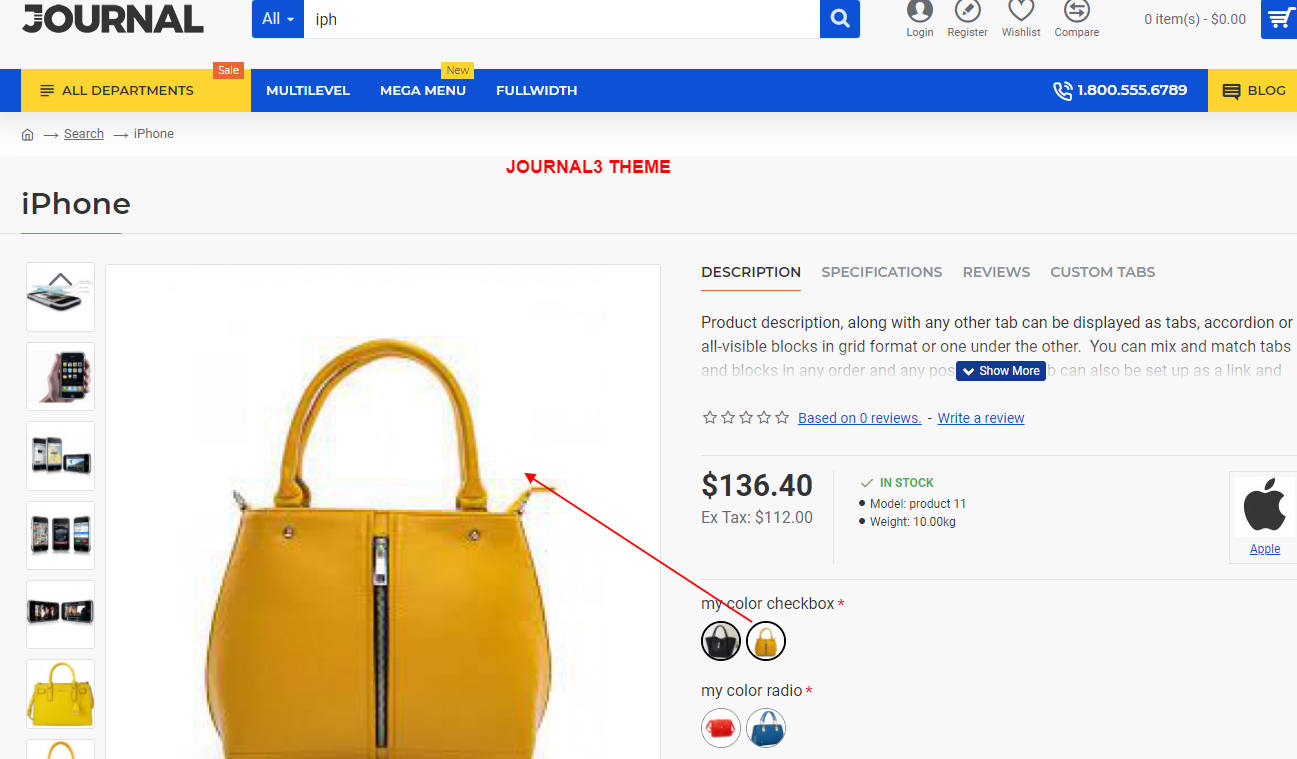Choose the red bag color radio

[721, 728]
